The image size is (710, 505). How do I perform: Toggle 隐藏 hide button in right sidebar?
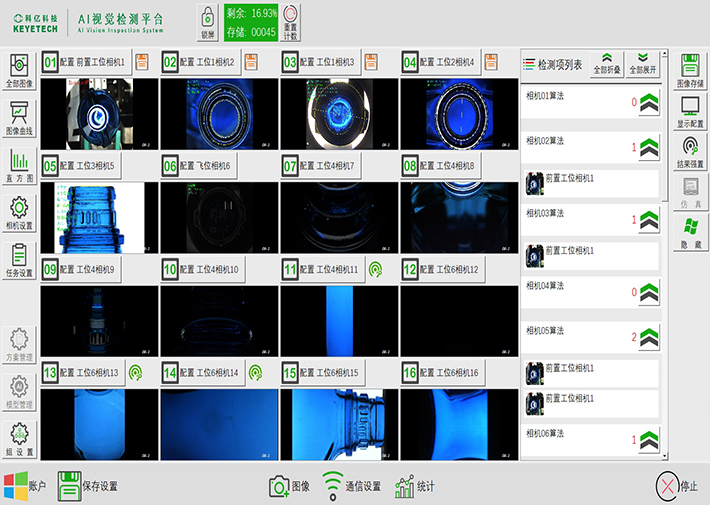689,233
